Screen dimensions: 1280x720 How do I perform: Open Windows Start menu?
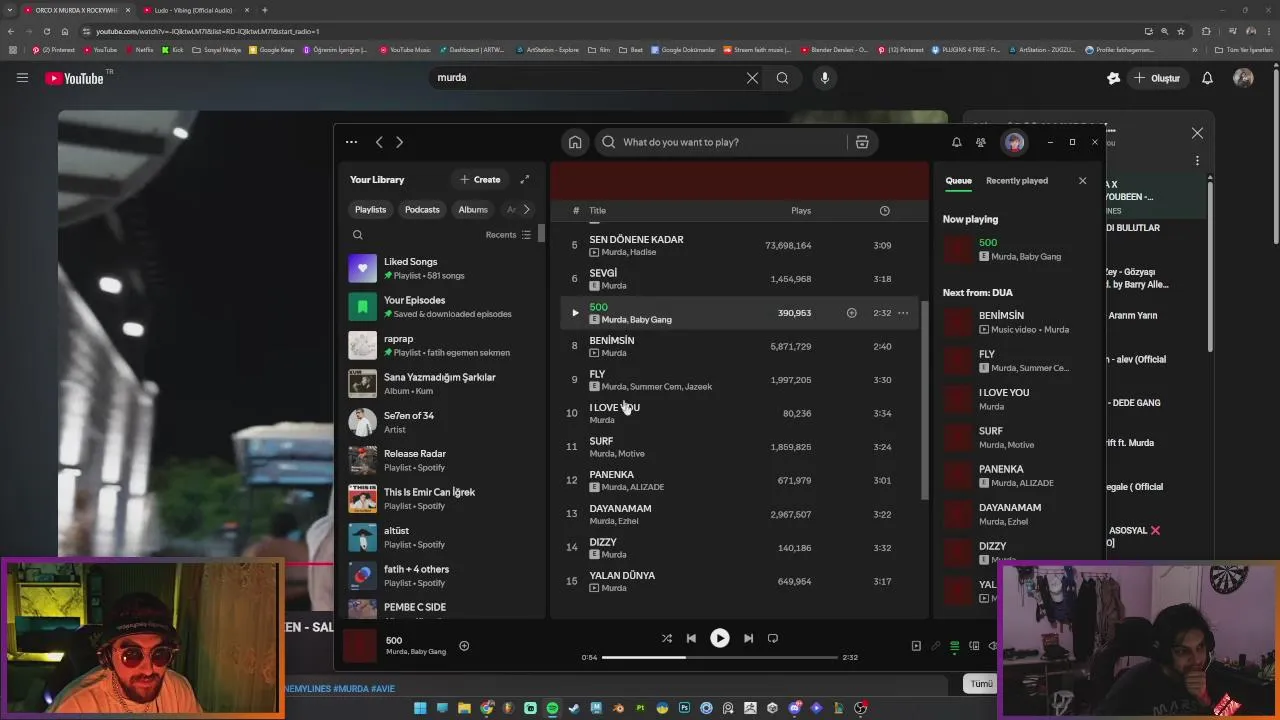pos(420,708)
